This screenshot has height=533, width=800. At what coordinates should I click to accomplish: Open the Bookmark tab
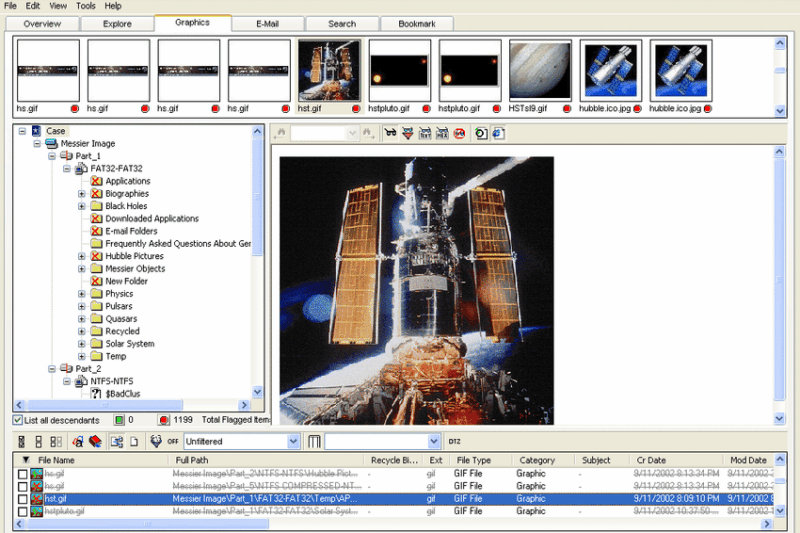417,24
